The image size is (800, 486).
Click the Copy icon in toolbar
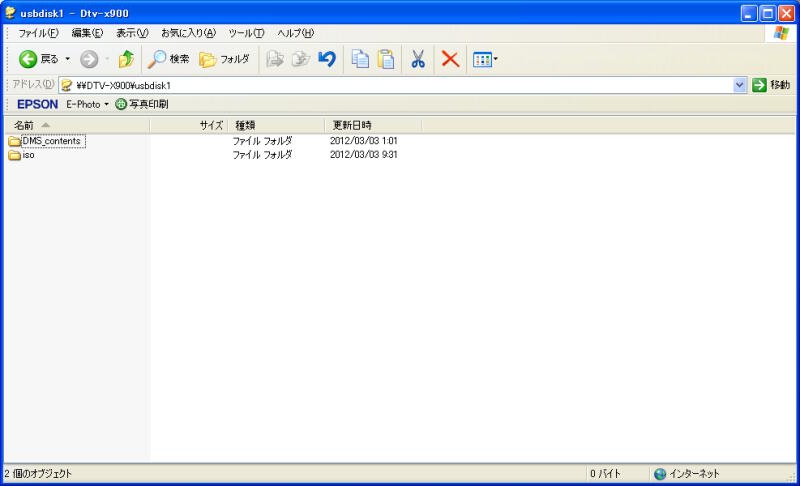pos(360,60)
